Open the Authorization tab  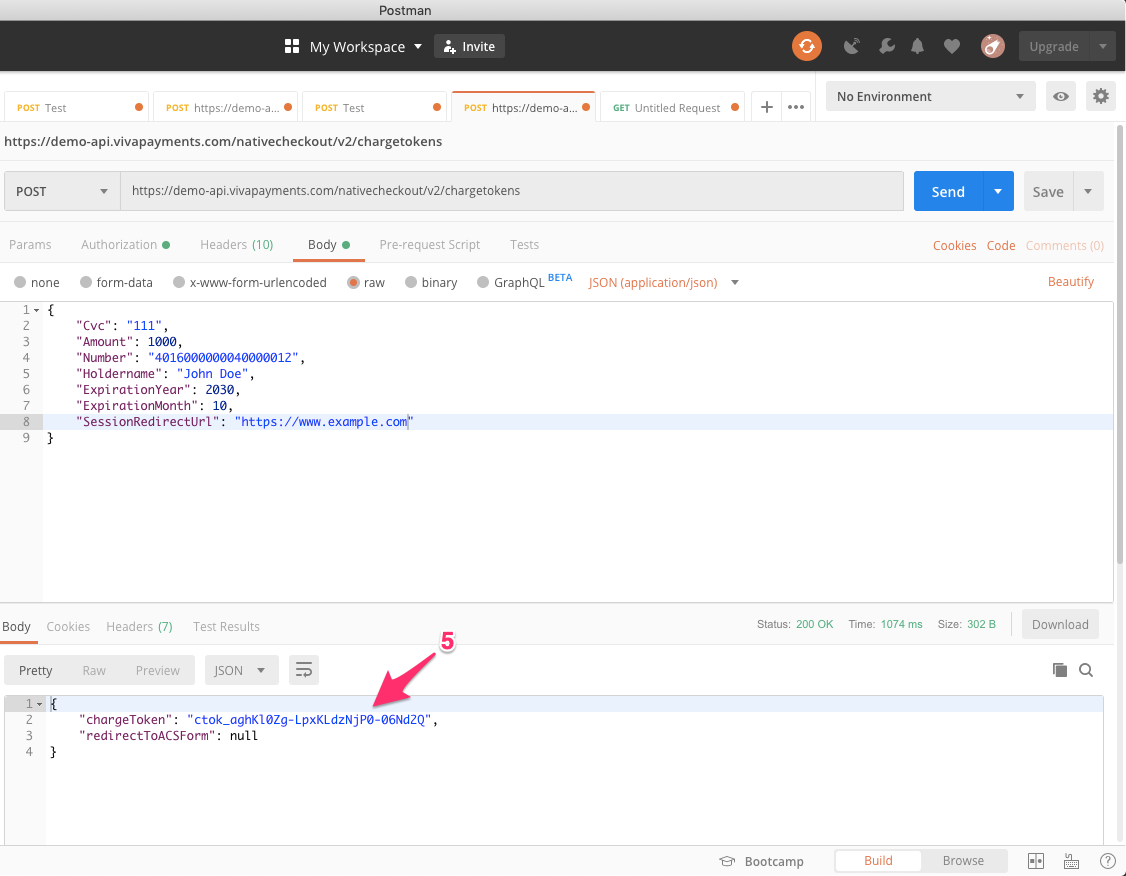coord(125,245)
